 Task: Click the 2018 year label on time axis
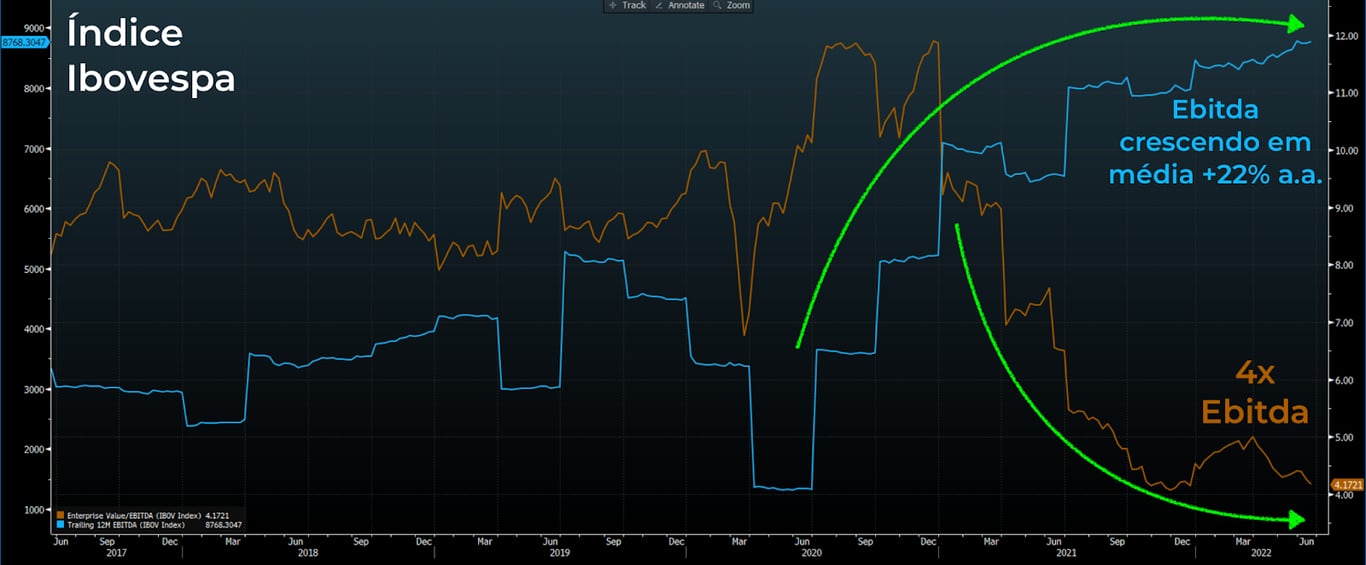(308, 552)
